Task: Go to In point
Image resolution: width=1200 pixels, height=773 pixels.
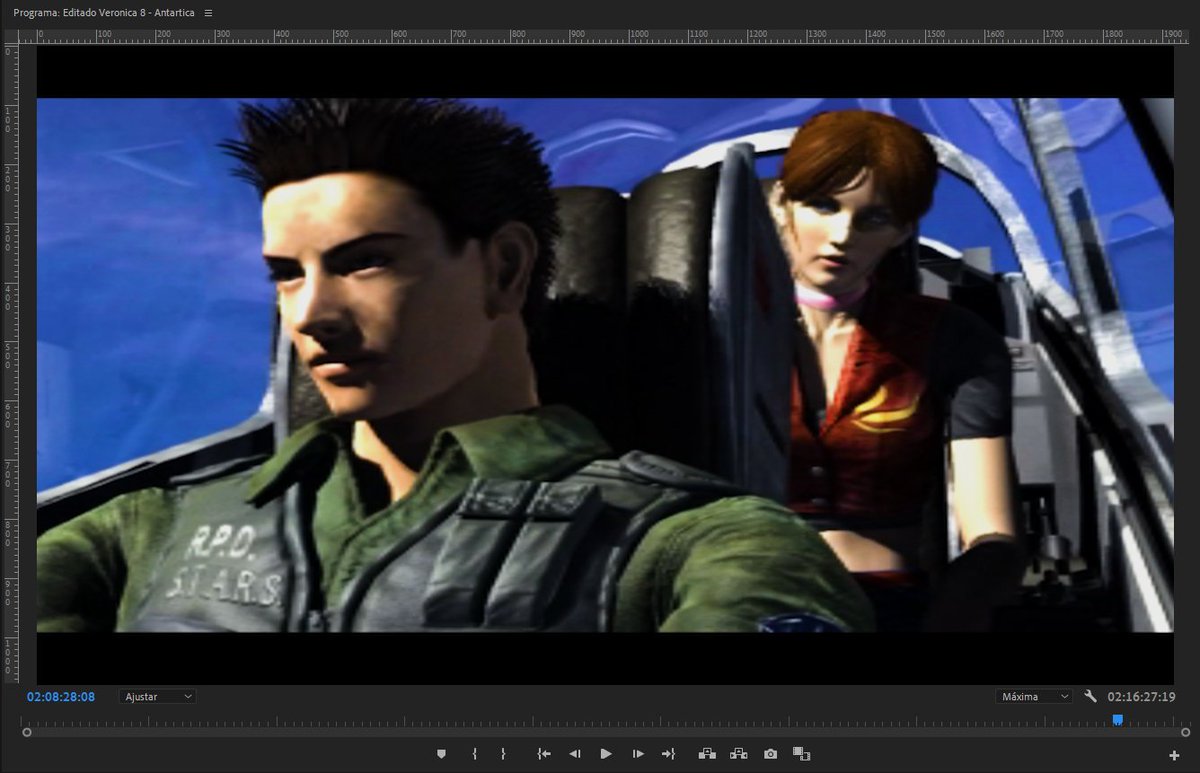Action: tap(544, 754)
